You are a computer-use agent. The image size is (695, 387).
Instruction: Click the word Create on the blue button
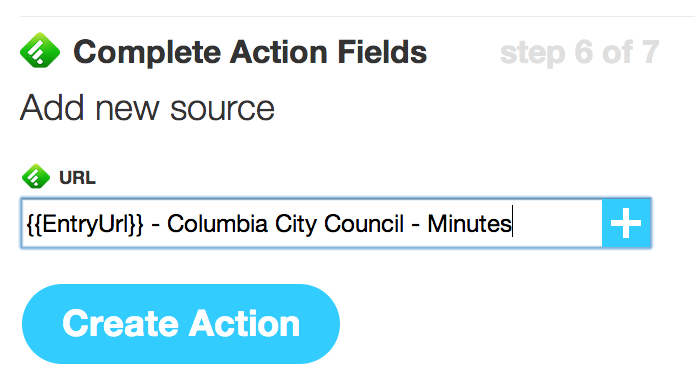tap(120, 324)
